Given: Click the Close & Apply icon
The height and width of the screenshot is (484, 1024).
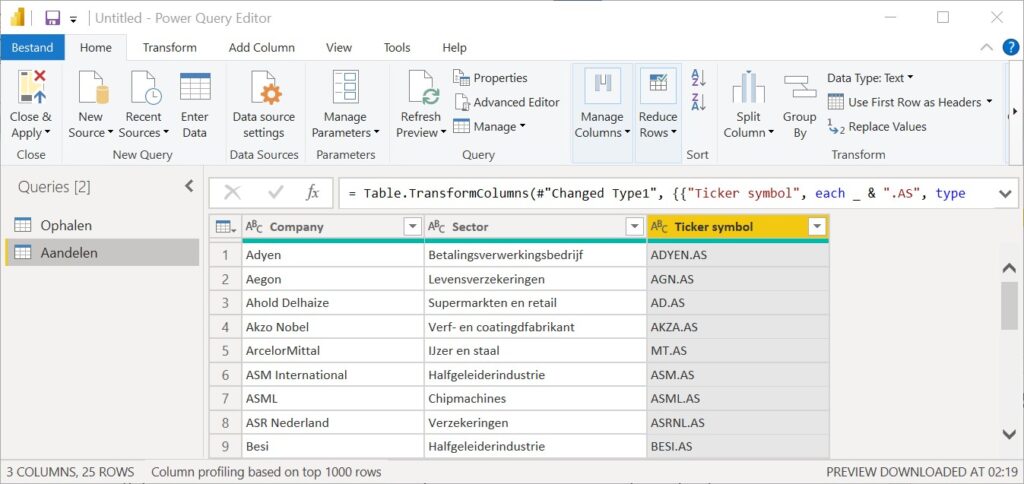Looking at the screenshot, I should point(30,86).
